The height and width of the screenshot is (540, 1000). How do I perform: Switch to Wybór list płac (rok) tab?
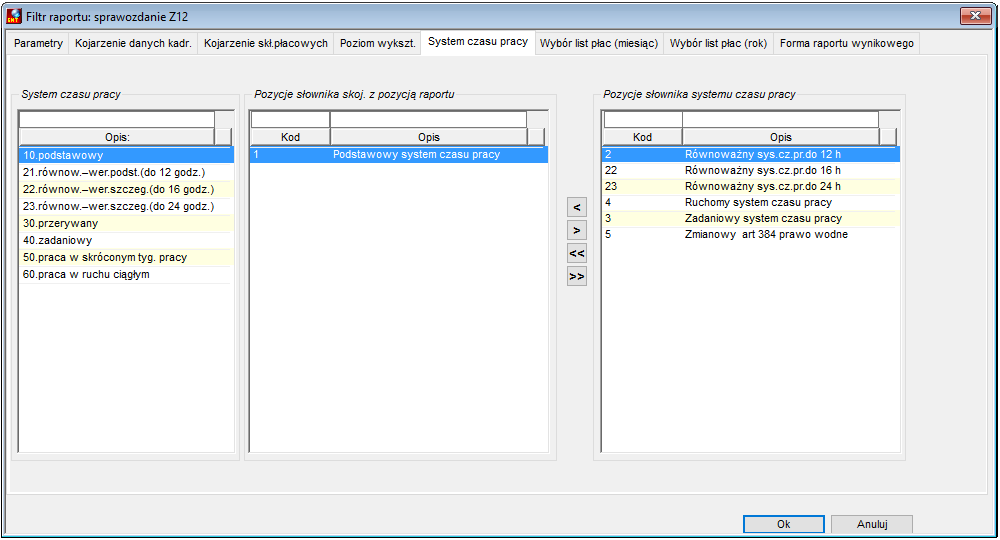[x=718, y=43]
